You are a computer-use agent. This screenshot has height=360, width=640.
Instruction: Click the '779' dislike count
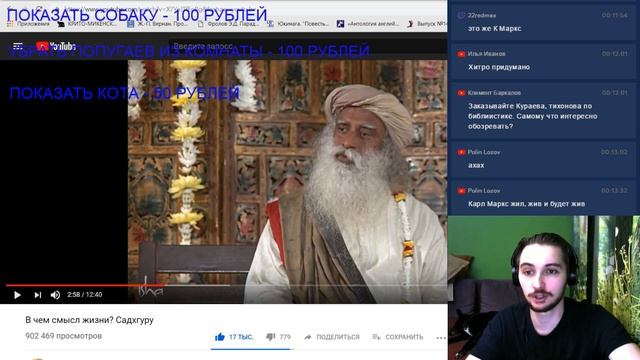(285, 337)
